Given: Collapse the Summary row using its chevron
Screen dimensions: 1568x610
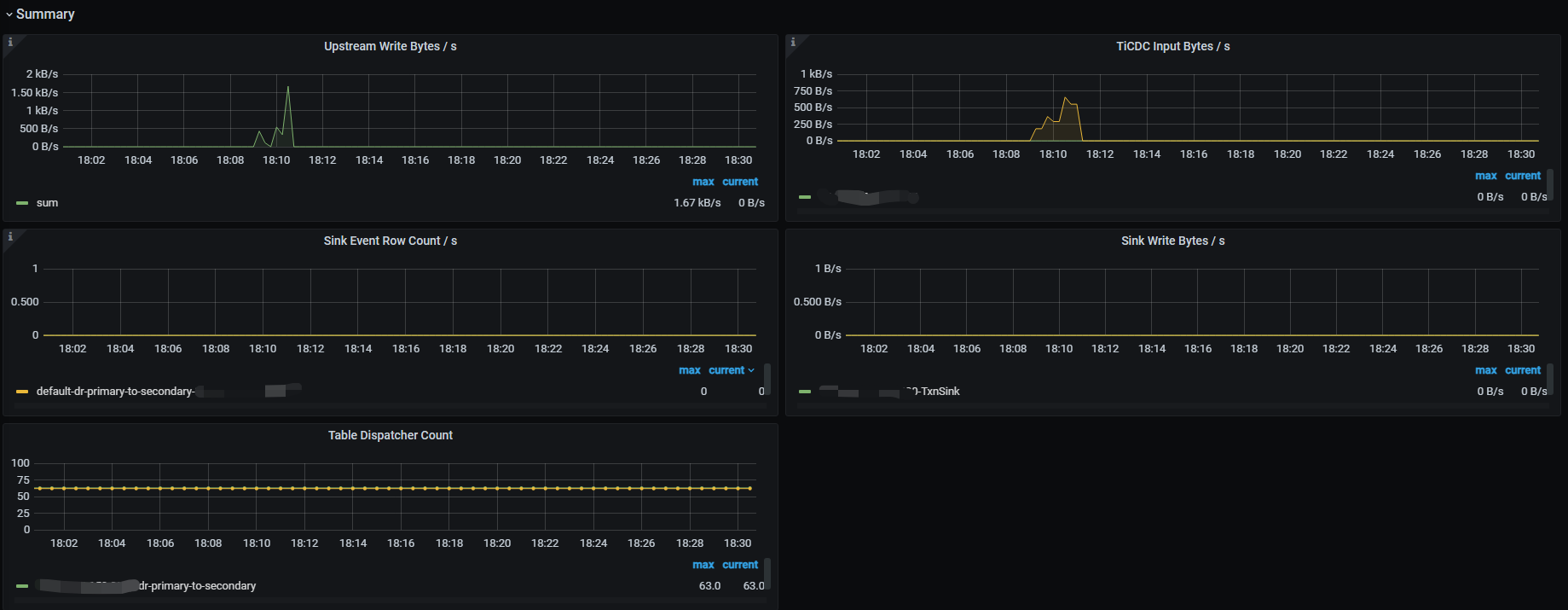Looking at the screenshot, I should [9, 15].
